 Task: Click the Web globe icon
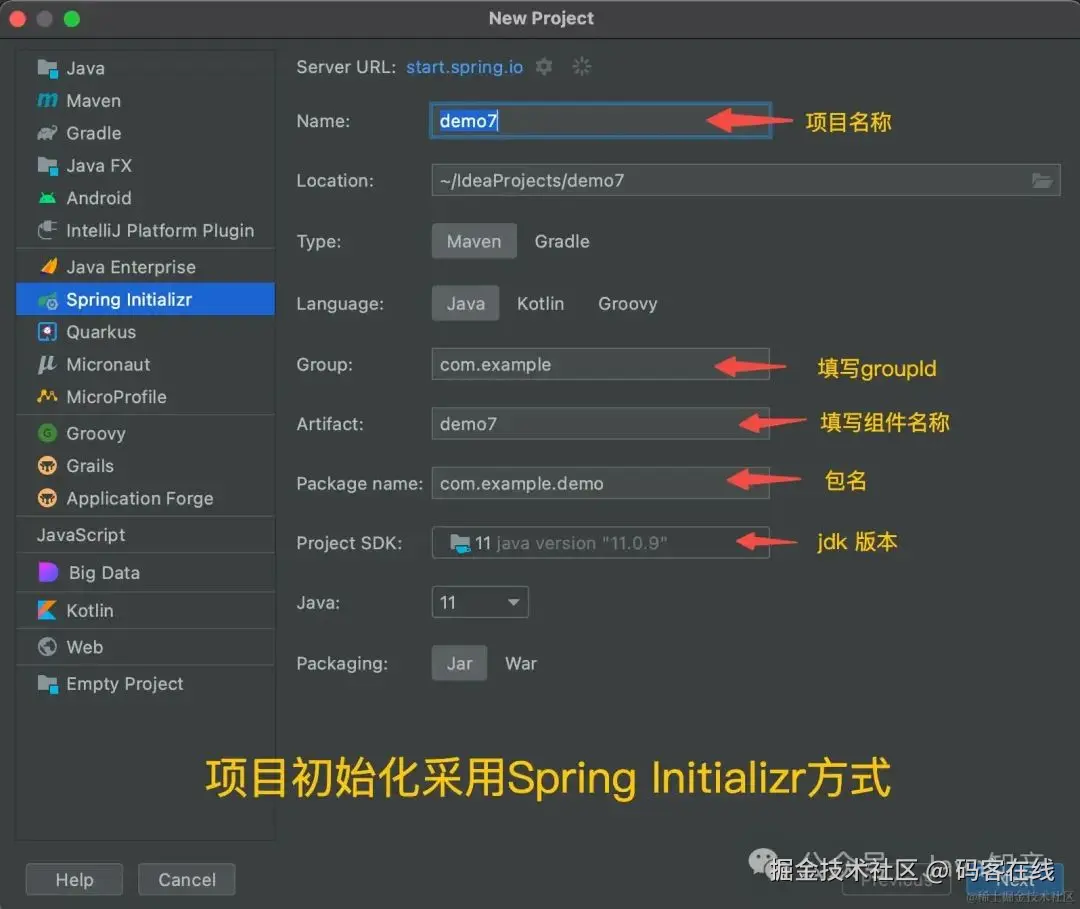47,647
